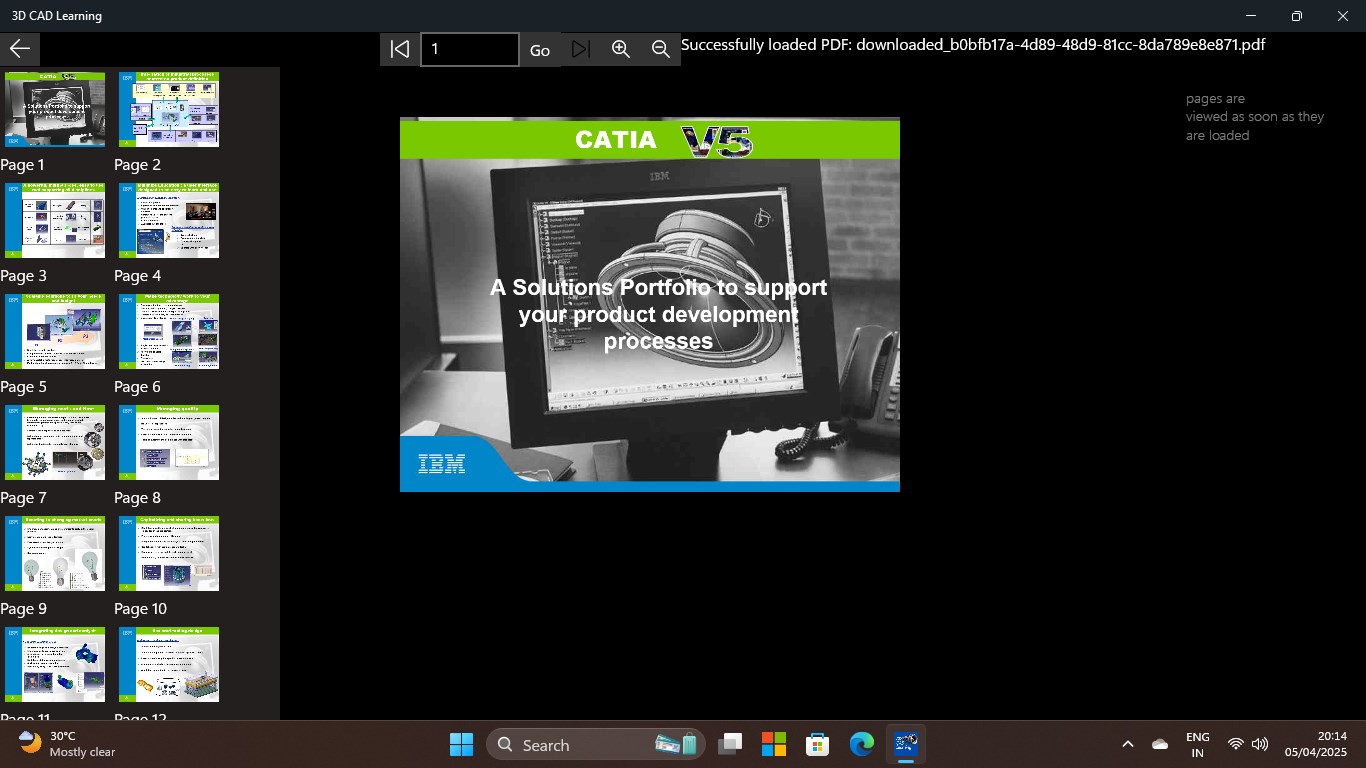
Task: Open Page 7 thumbnail
Action: point(55,442)
